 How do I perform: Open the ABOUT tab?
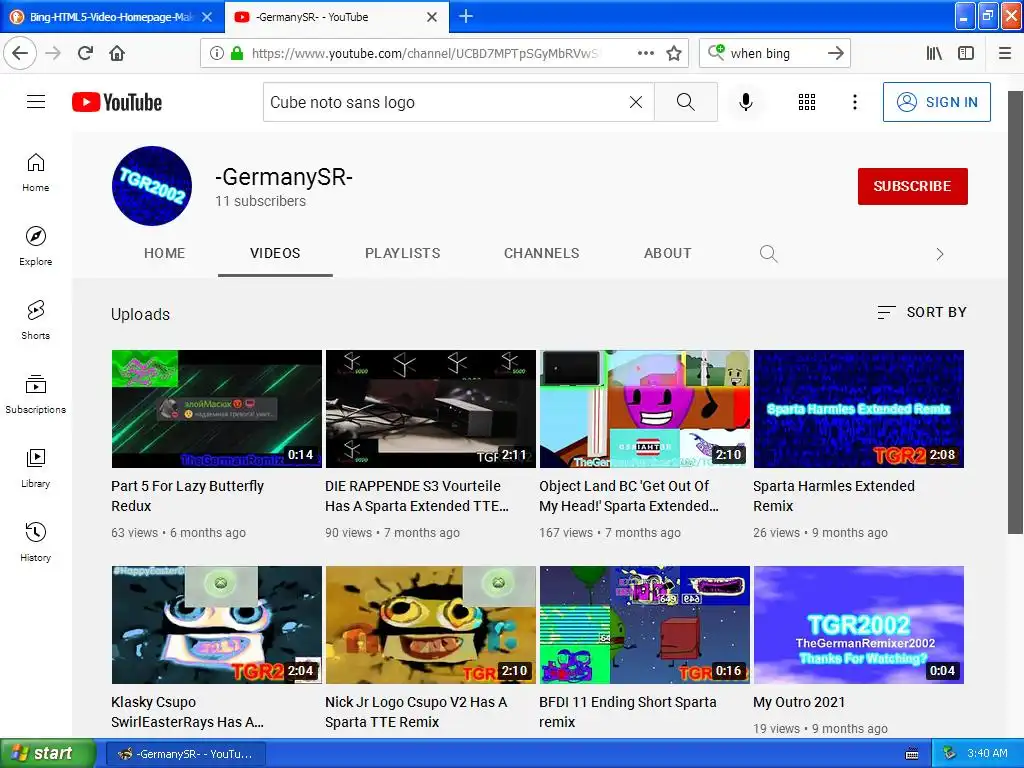click(x=667, y=253)
